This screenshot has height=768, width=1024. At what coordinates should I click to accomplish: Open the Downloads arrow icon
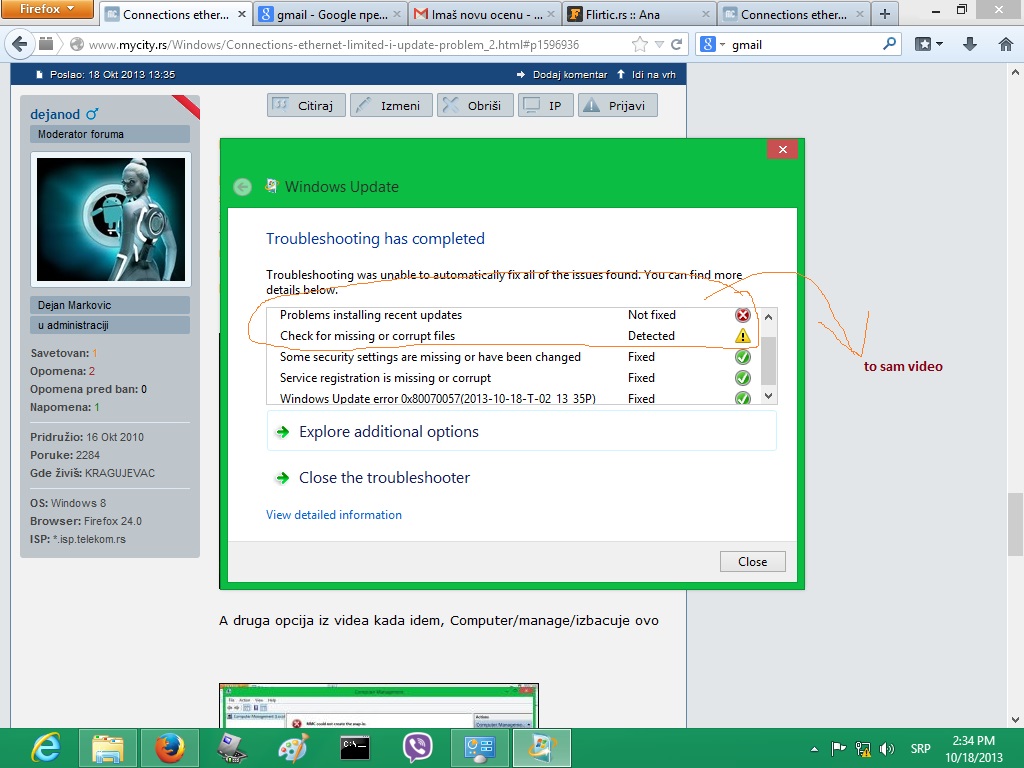970,44
